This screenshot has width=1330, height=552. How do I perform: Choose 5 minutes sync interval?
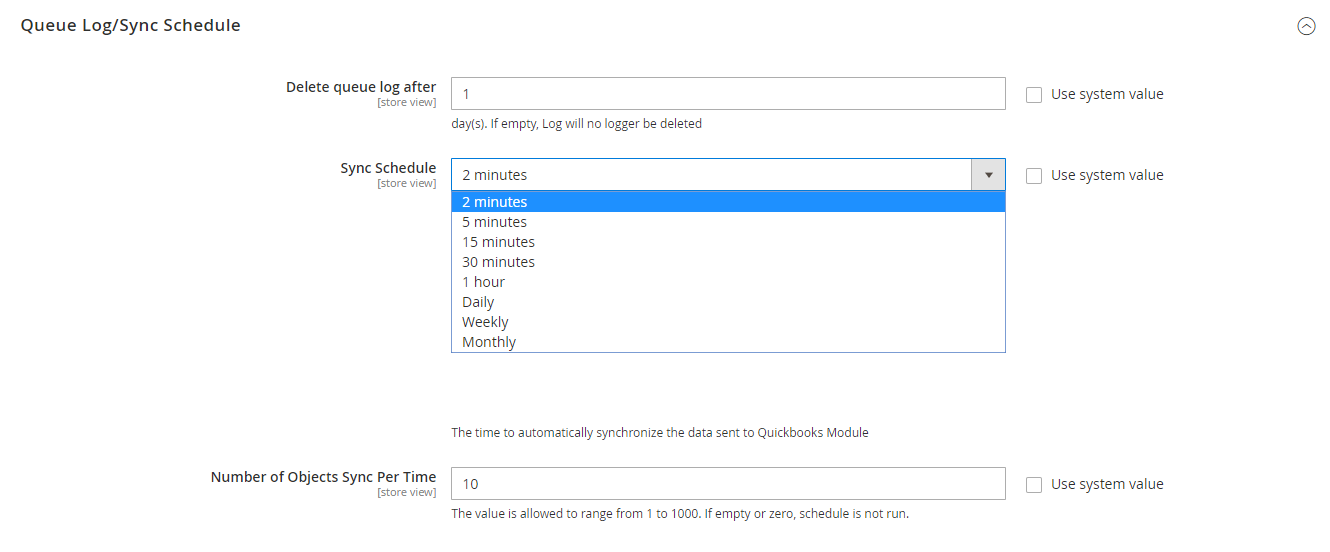point(728,222)
